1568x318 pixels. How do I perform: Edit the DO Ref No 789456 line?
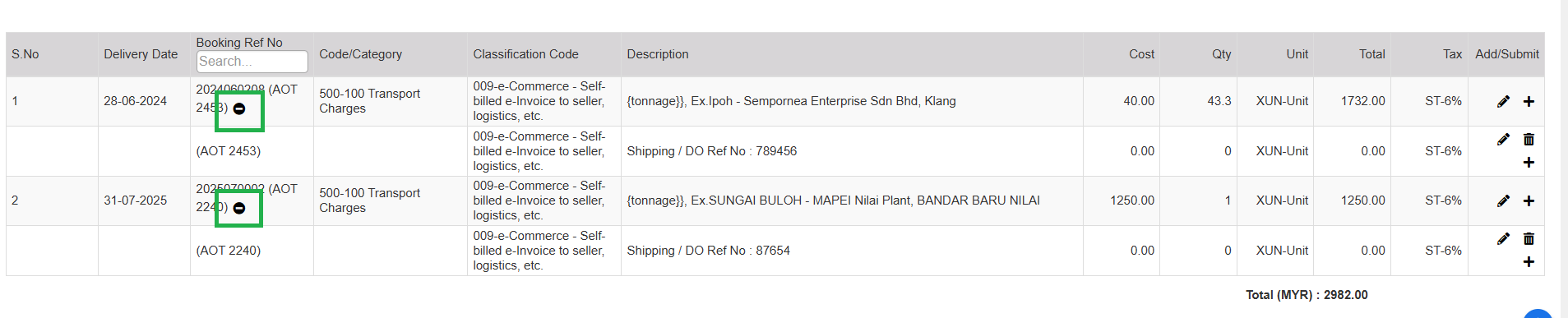coord(1503,140)
